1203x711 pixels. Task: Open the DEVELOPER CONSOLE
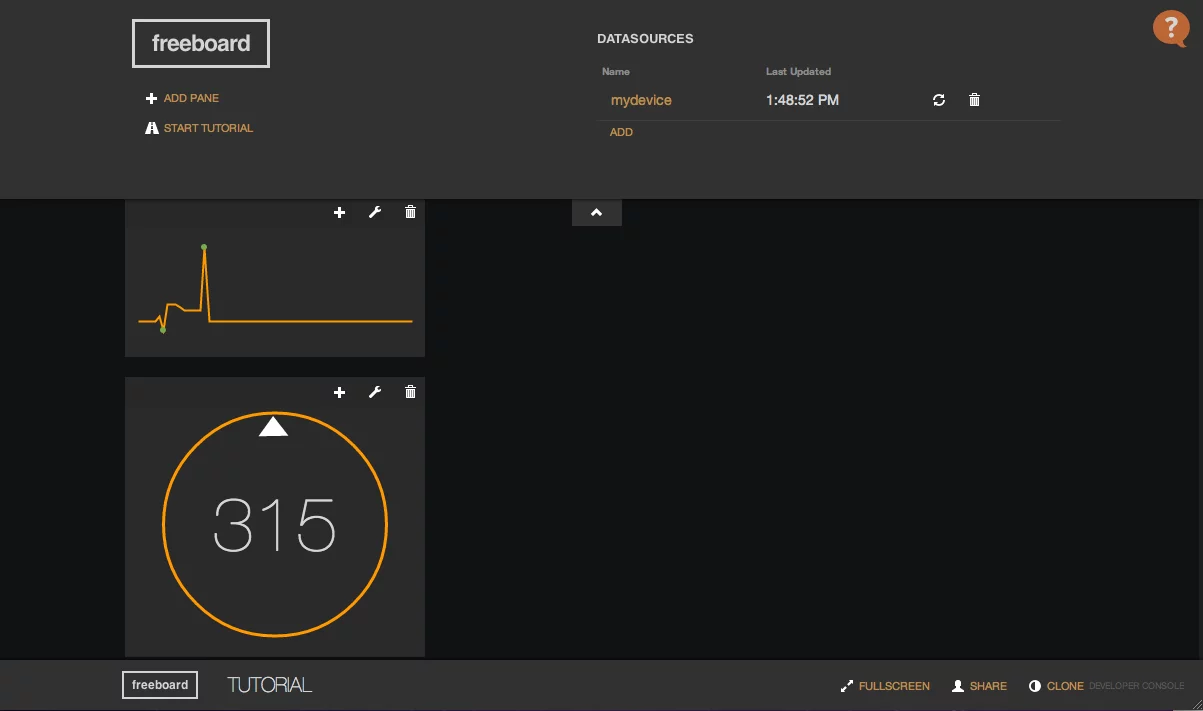(1136, 686)
